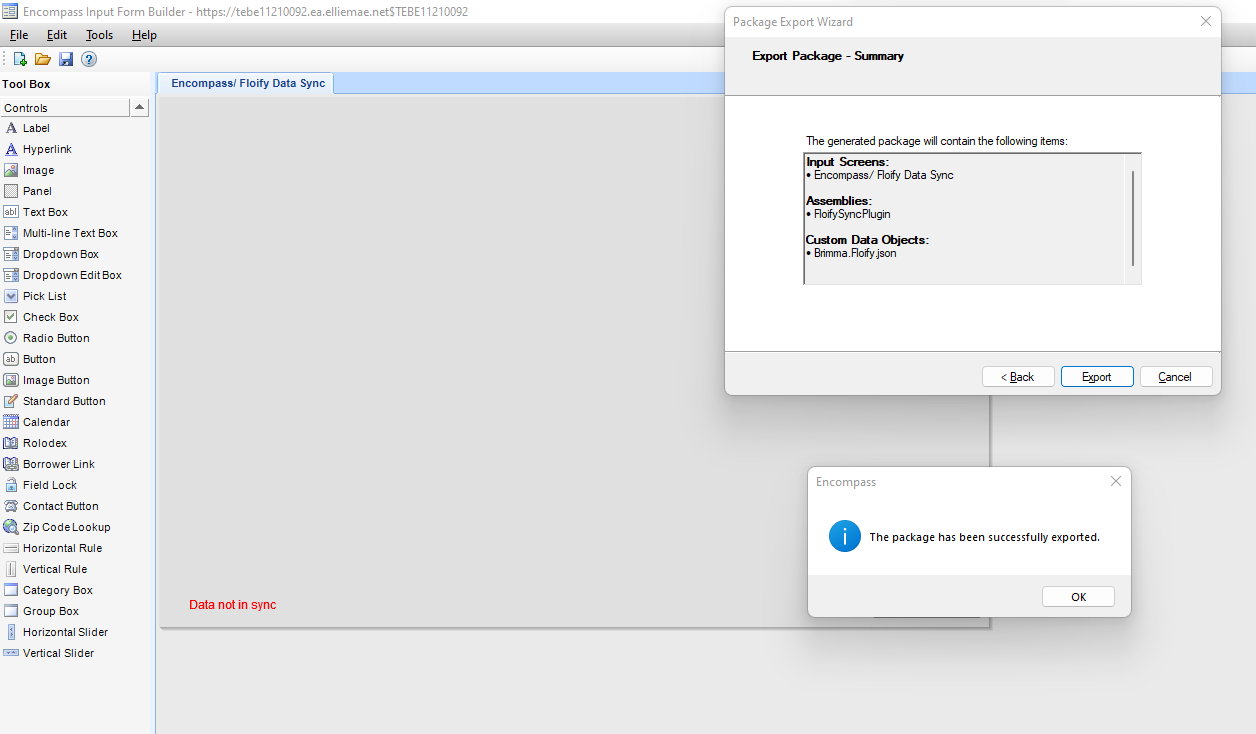Click the Open folder toolbar icon

(x=43, y=59)
